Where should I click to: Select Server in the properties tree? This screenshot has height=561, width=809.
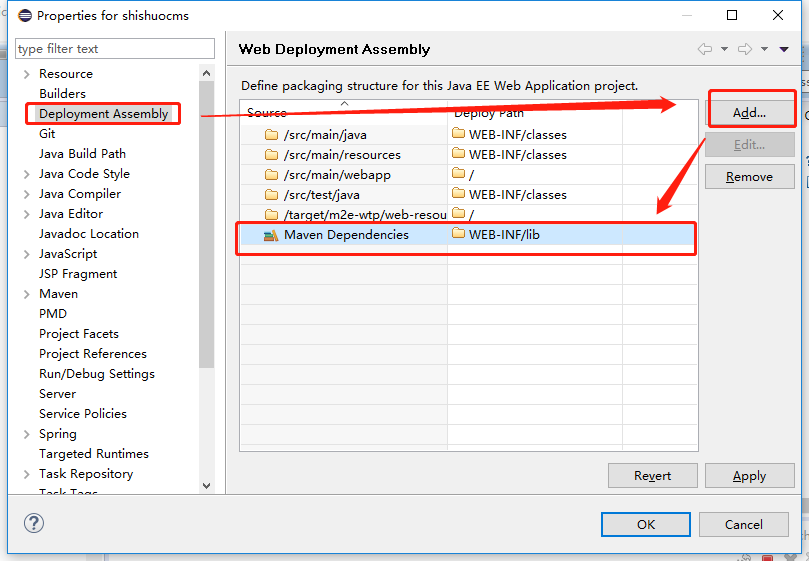tap(57, 394)
